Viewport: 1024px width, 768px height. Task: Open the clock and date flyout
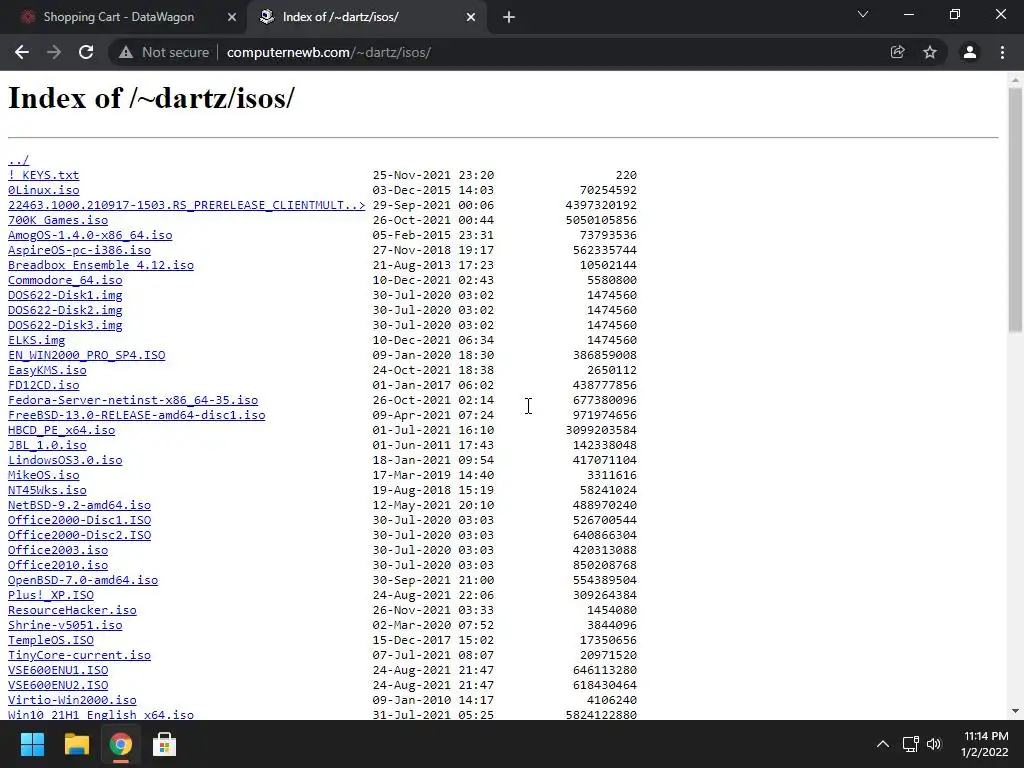click(985, 744)
